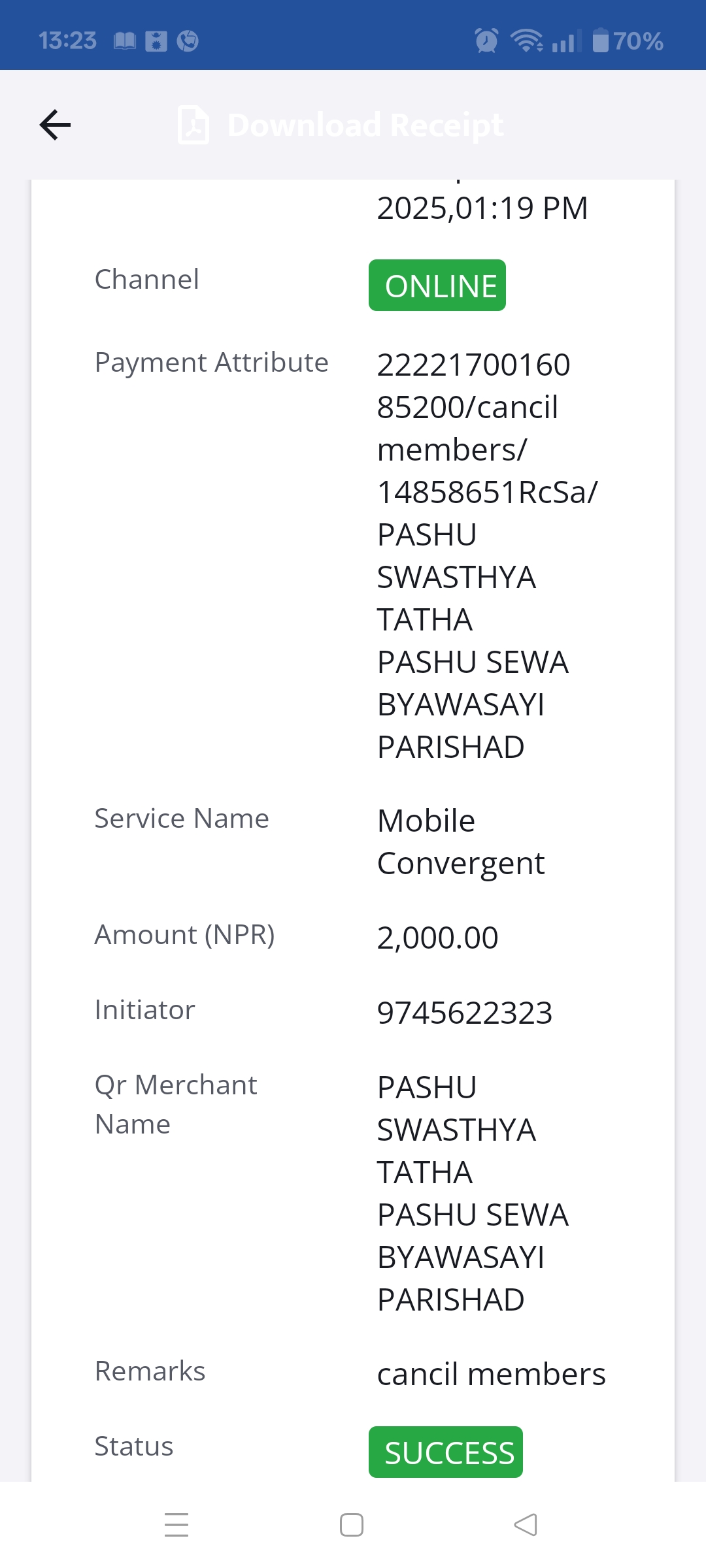The image size is (706, 1568).
Task: Select the amount value 2,000.00
Action: [x=438, y=938]
